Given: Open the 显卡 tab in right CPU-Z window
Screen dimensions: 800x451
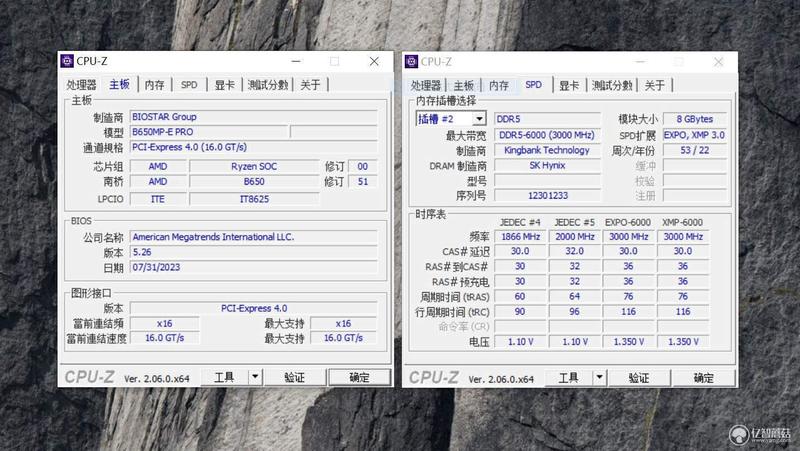Looking at the screenshot, I should (x=569, y=85).
